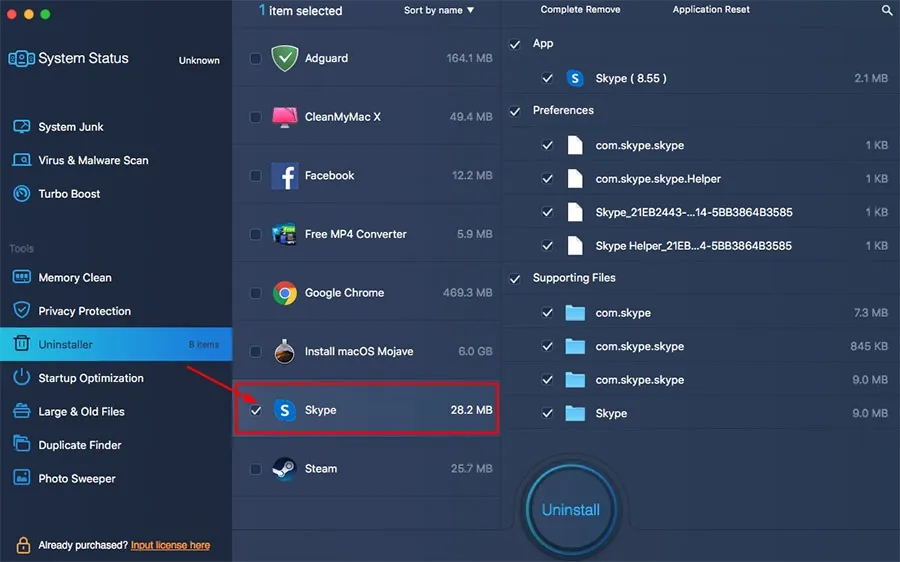Check the Google Chrome checkbox

(256, 293)
